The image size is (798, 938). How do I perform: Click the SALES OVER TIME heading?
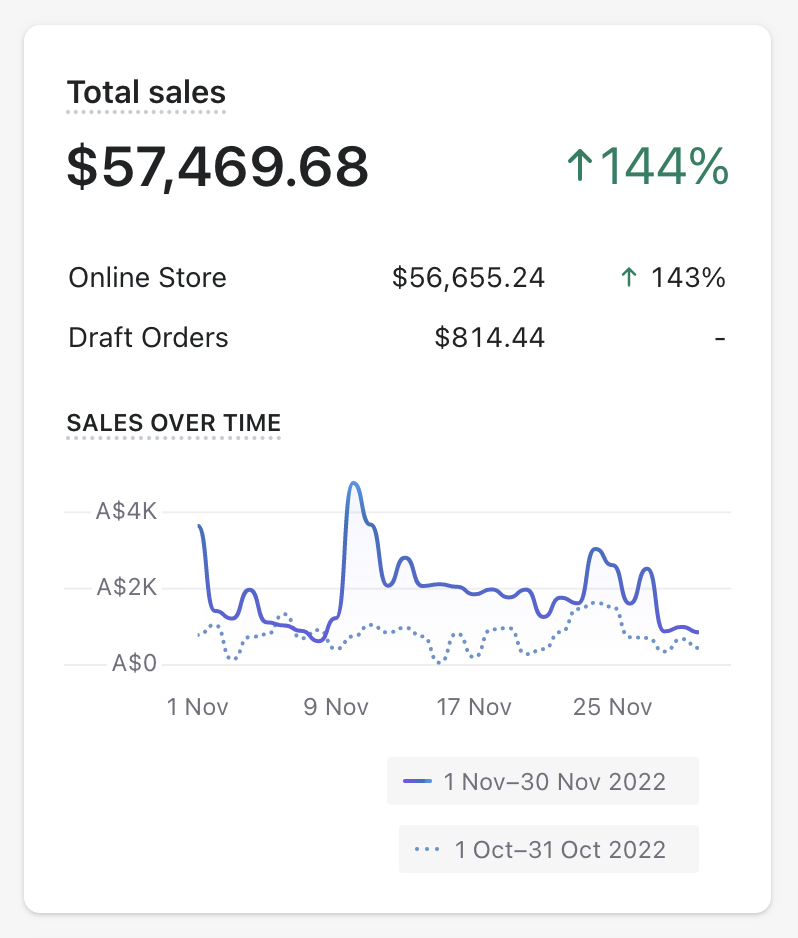pos(174,423)
